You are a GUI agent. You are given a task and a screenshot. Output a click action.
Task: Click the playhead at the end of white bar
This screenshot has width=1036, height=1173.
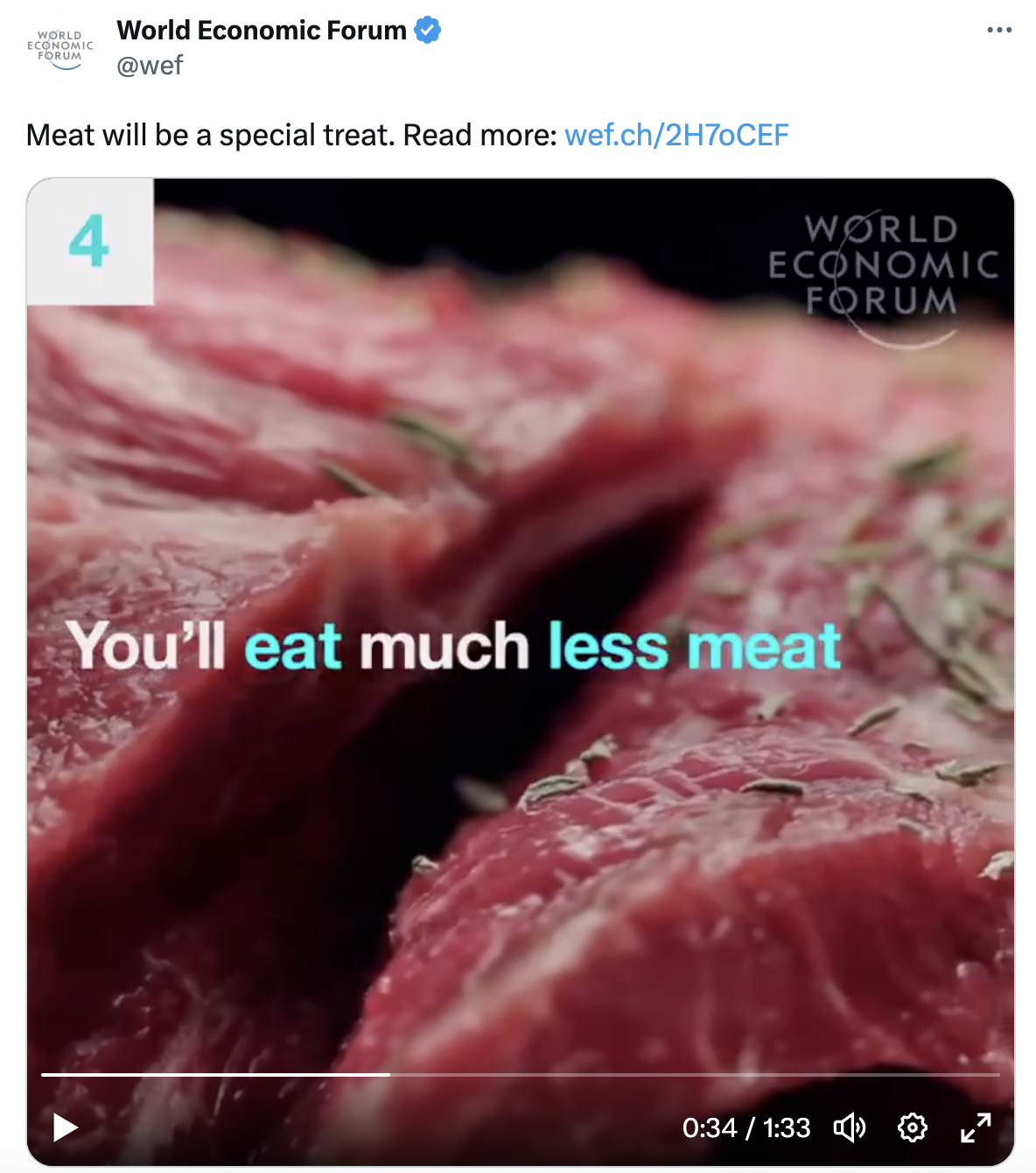click(390, 1074)
